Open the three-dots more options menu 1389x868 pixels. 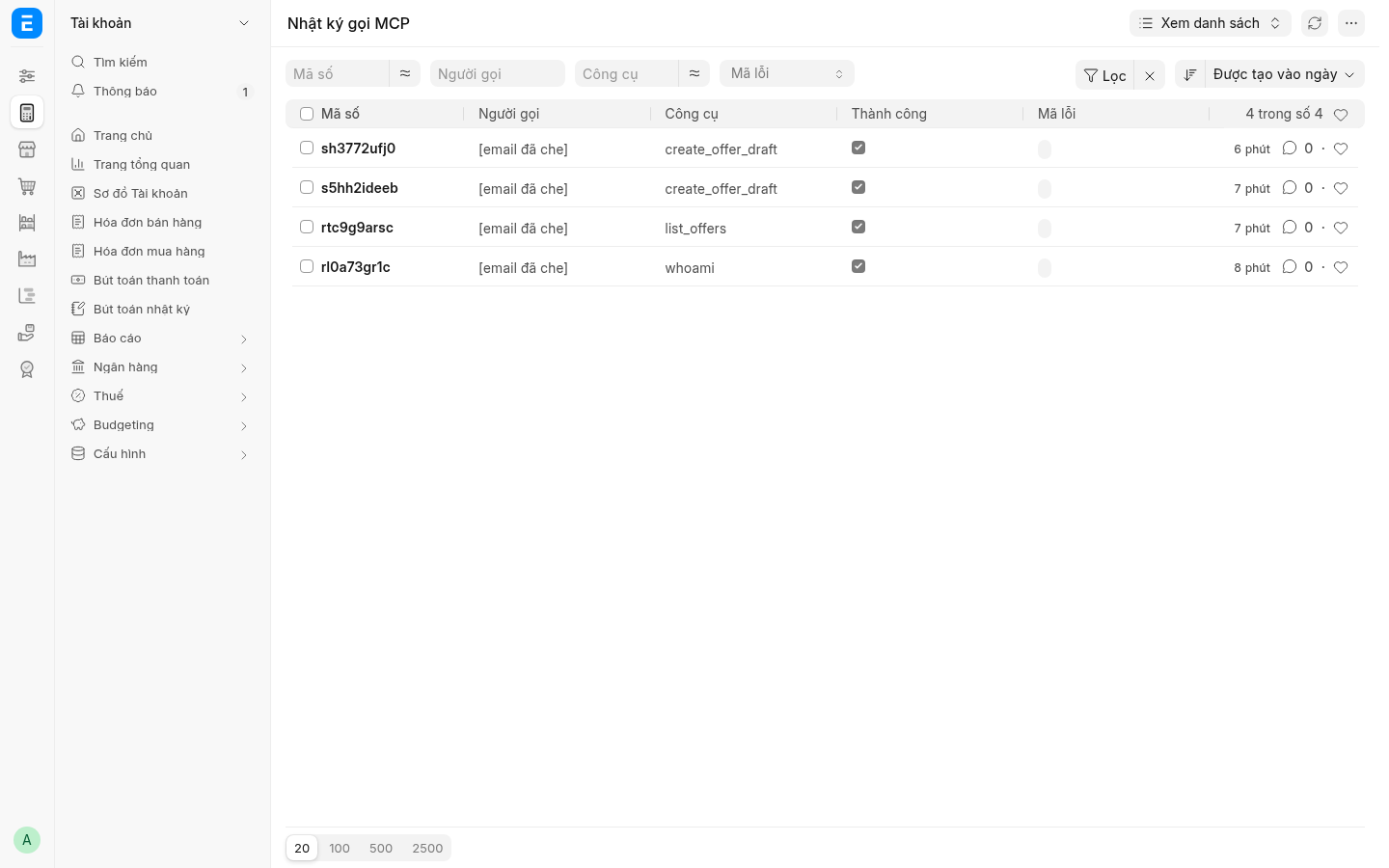[1351, 23]
